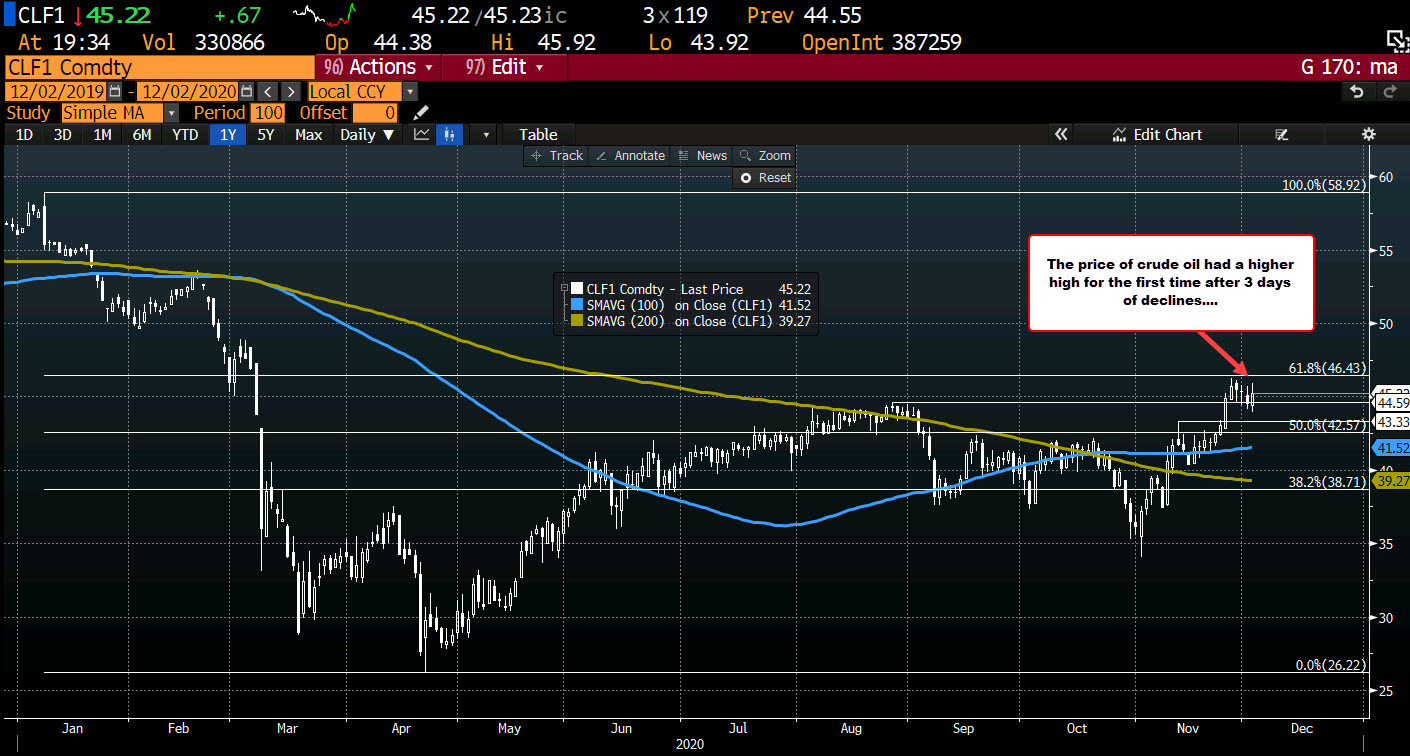The width and height of the screenshot is (1410, 756).
Task: Click the pencil edit study icon
Action: tap(421, 113)
